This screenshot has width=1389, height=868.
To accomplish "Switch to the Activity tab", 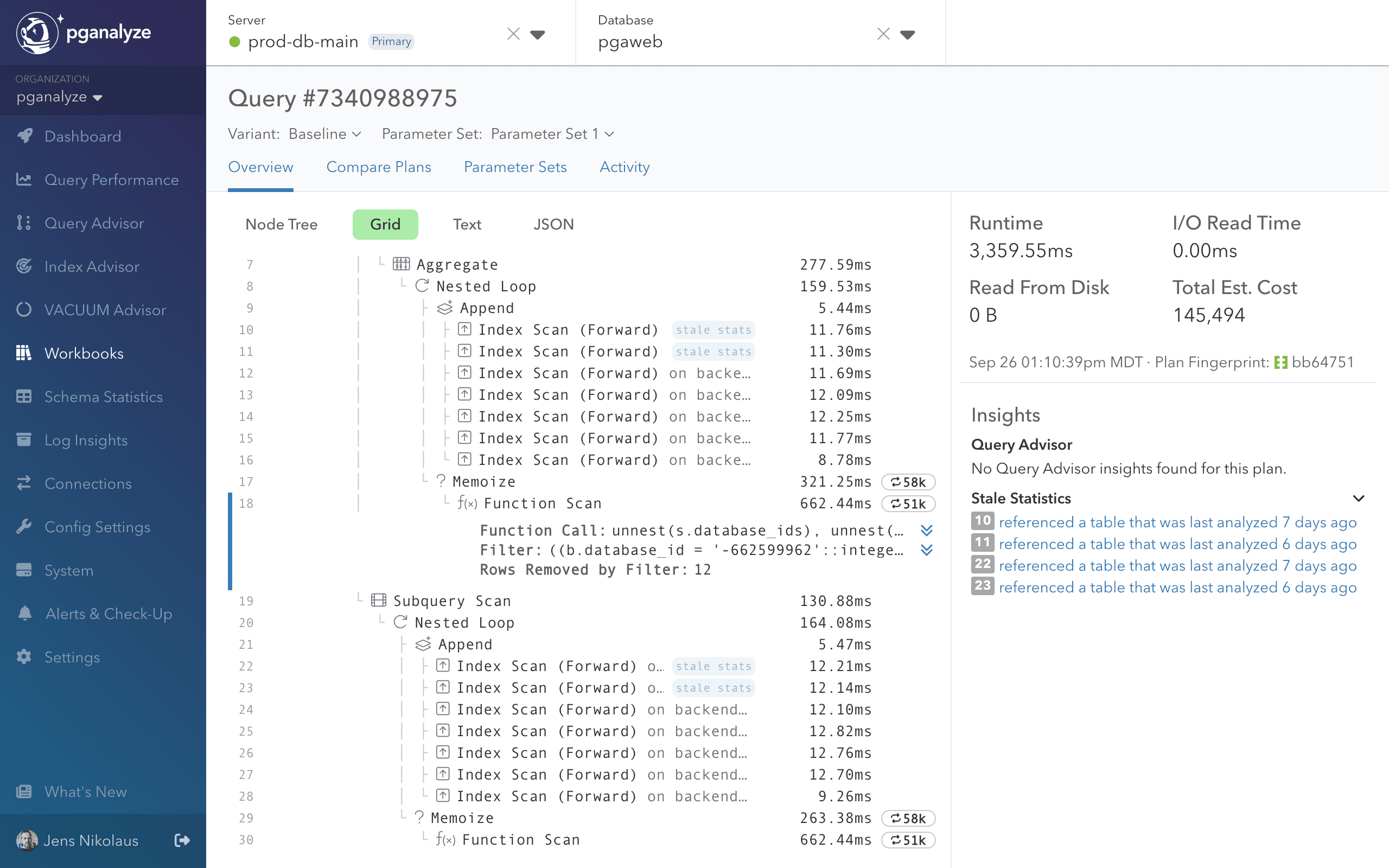I will click(624, 167).
